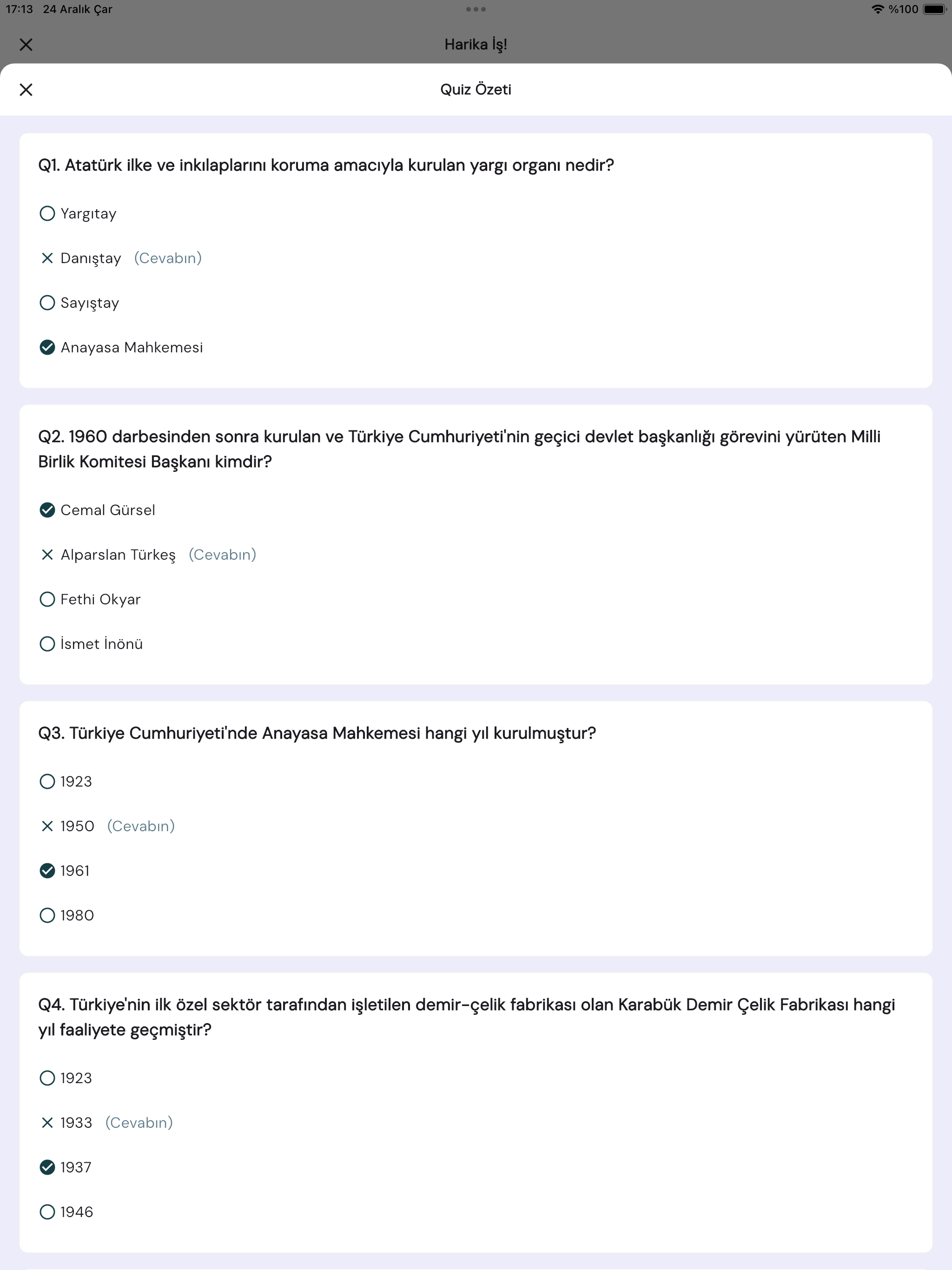Tap the checkmark icon beside Cemal Gürsel
The width and height of the screenshot is (952, 1270).
point(47,510)
